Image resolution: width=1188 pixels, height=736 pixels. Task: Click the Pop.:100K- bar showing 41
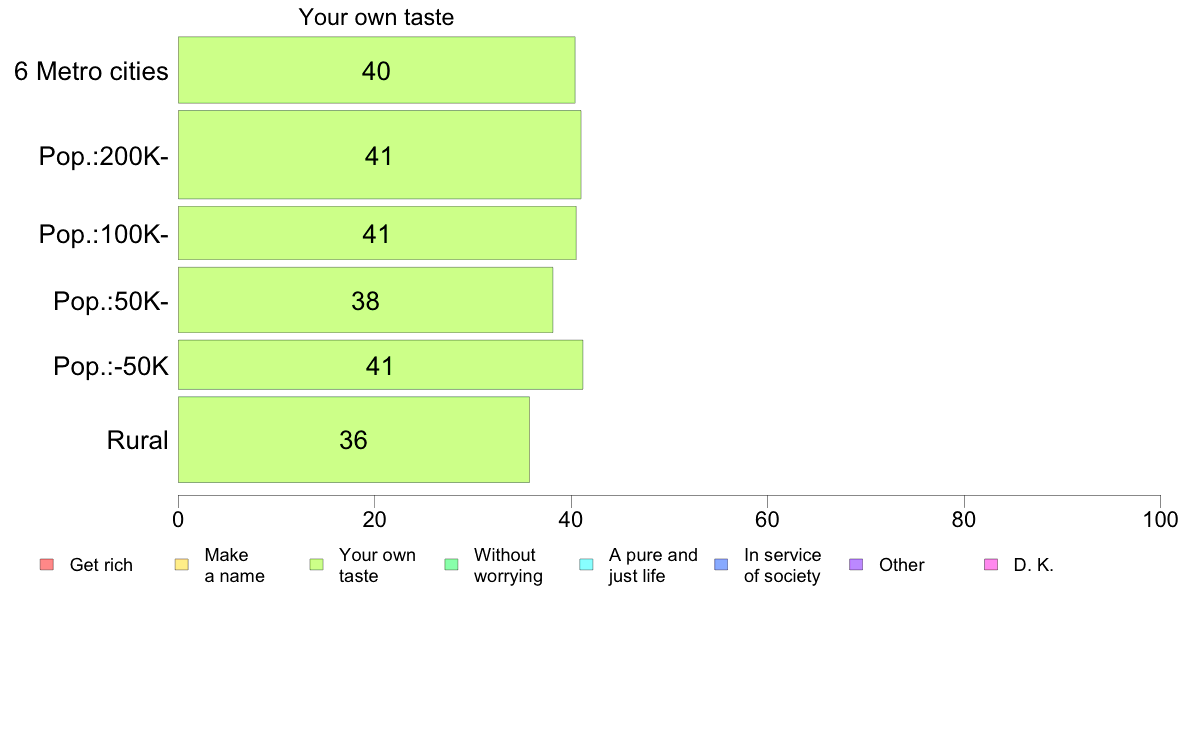[377, 233]
